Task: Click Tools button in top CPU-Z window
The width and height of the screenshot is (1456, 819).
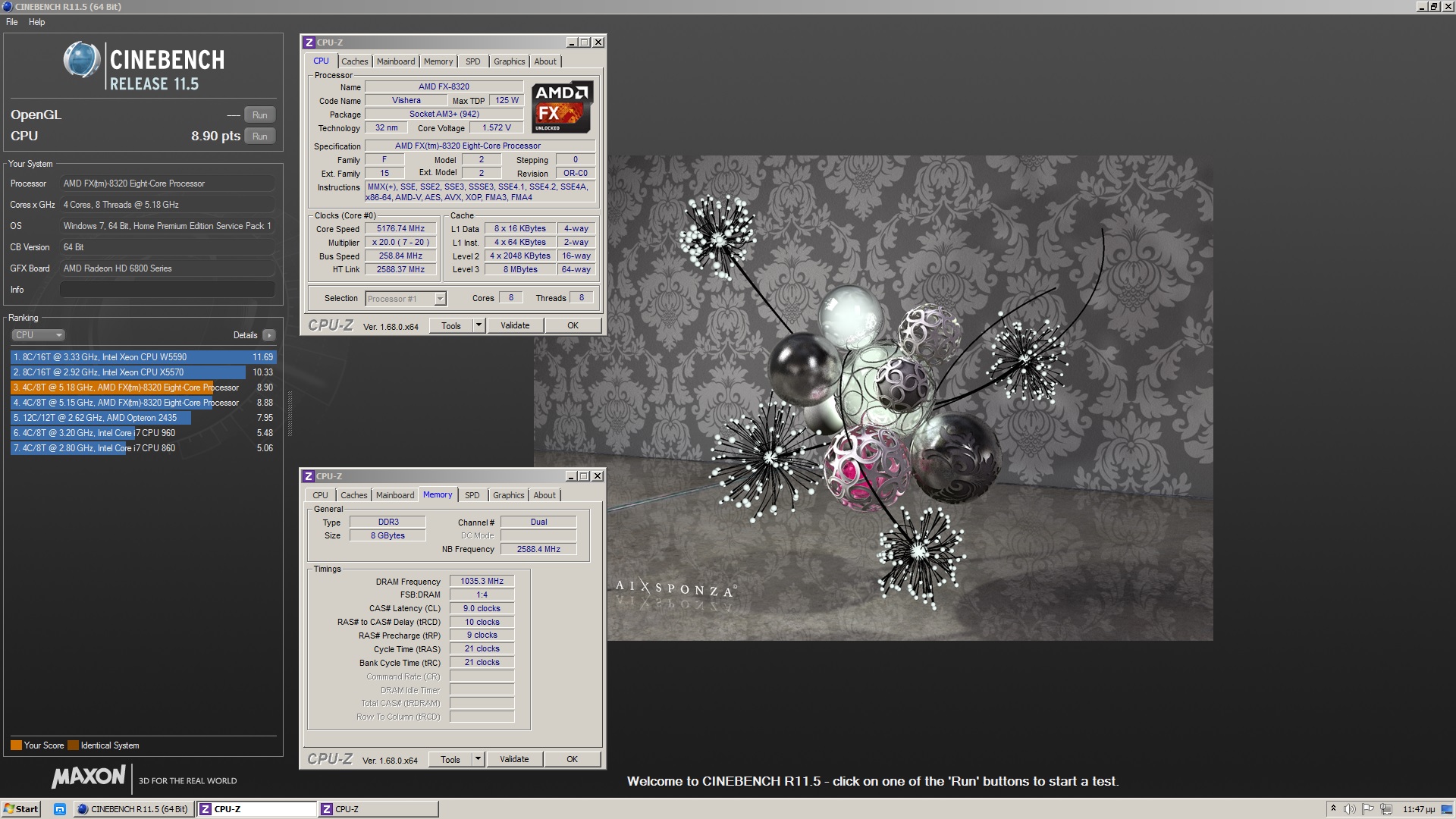Action: pyautogui.click(x=451, y=326)
